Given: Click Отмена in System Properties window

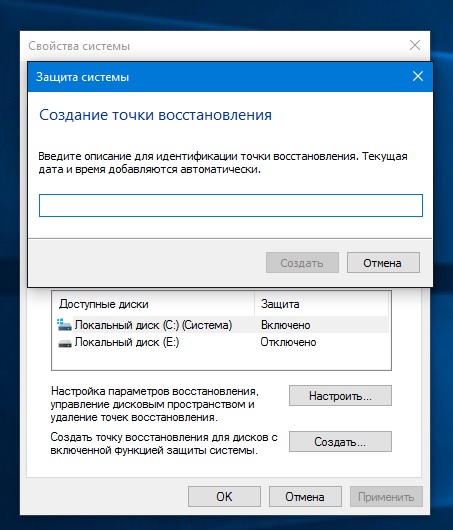Looking at the screenshot, I should click(x=305, y=497).
